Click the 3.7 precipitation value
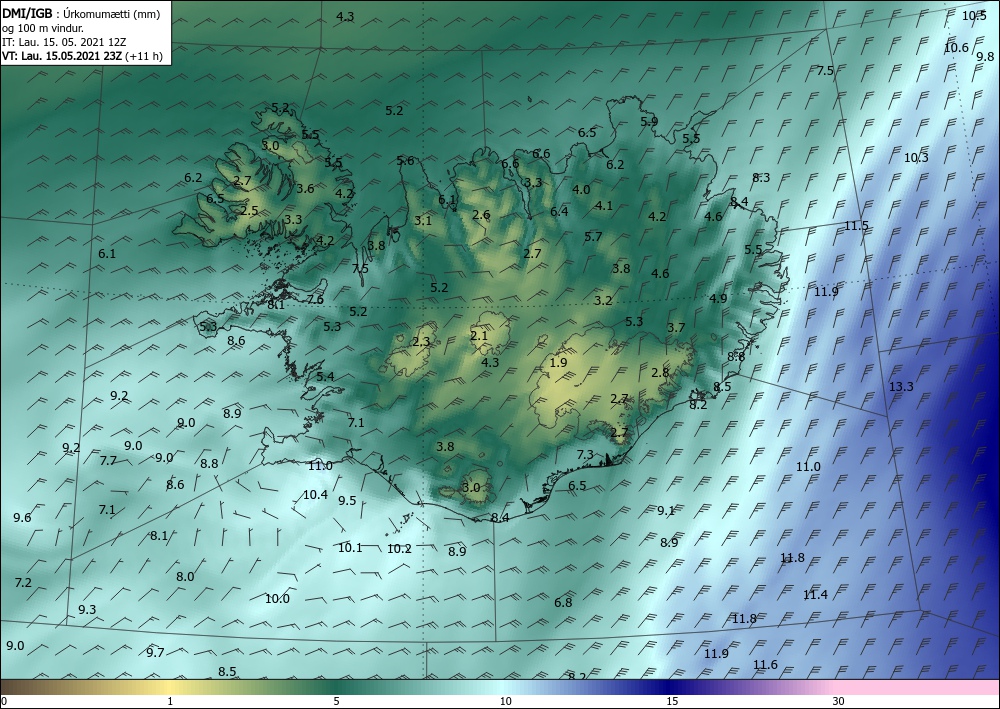 (x=676, y=328)
